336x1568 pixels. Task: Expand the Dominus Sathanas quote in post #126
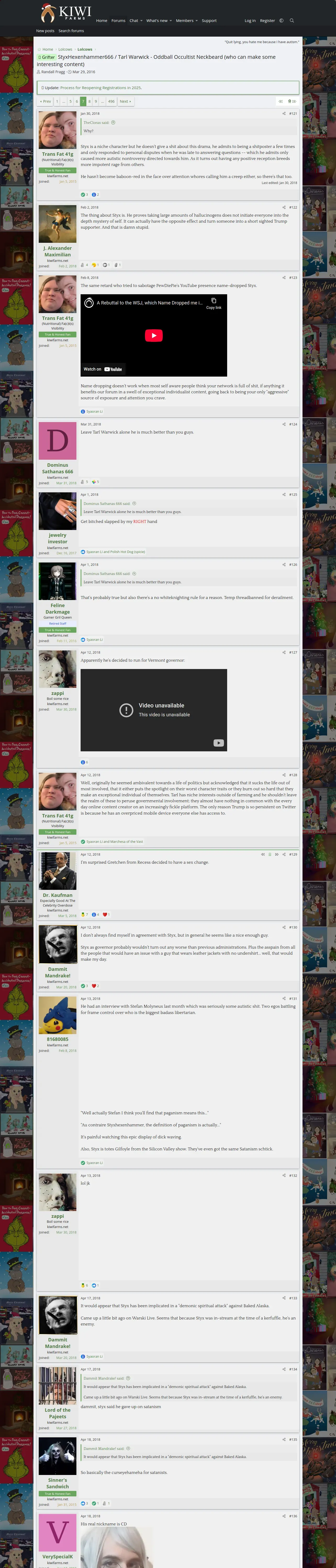134,573
